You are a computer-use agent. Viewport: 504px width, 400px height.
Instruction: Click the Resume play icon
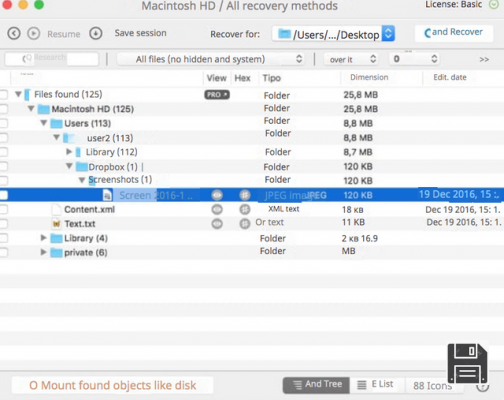(x=34, y=34)
